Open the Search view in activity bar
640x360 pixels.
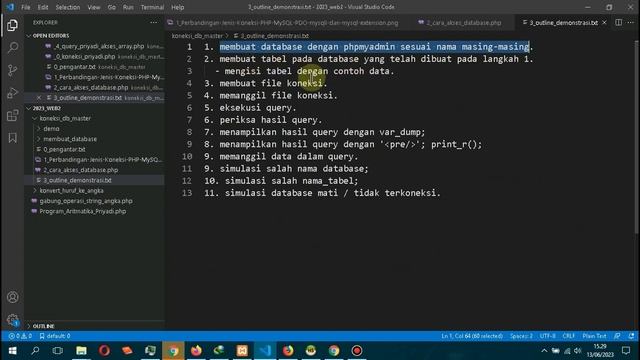12,48
